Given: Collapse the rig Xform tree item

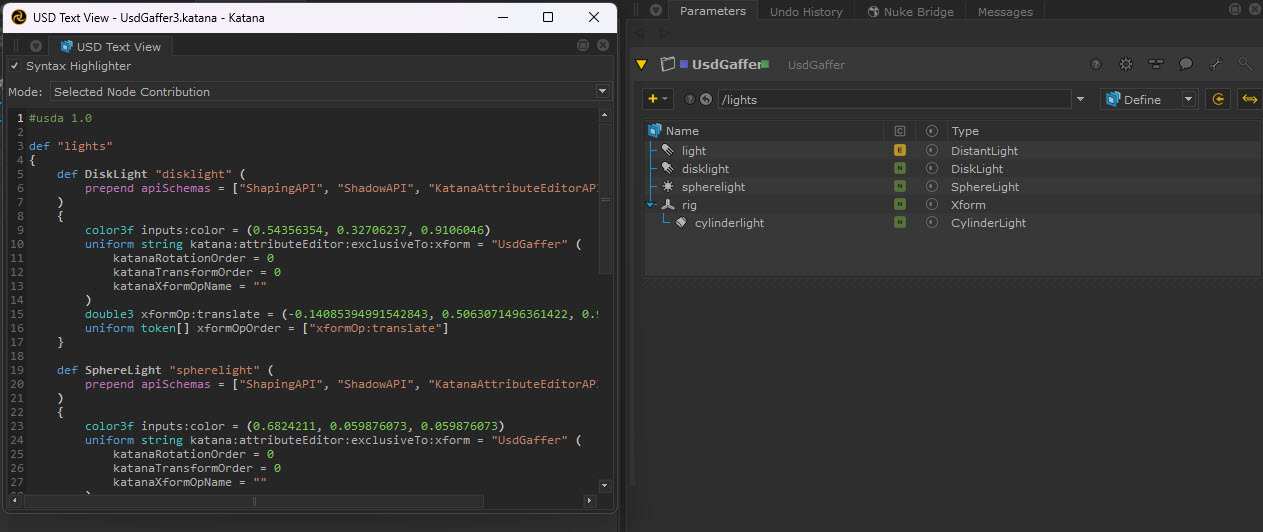Looking at the screenshot, I should coord(652,205).
